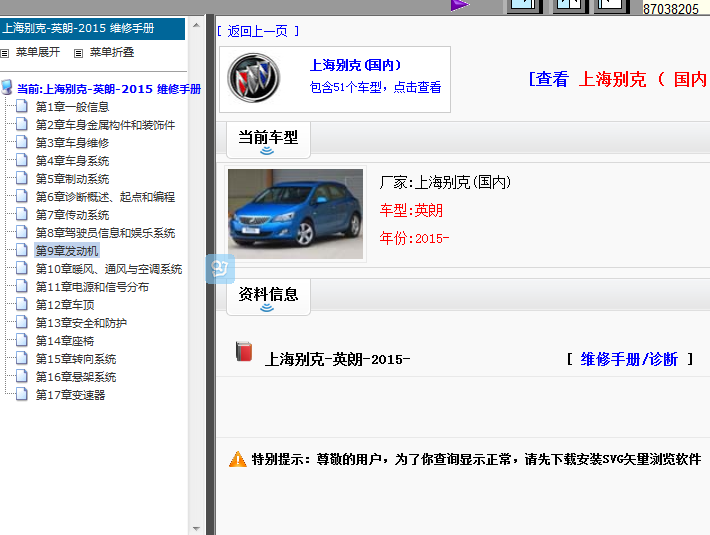Click the page icon for 第9章发动机

click(22, 250)
